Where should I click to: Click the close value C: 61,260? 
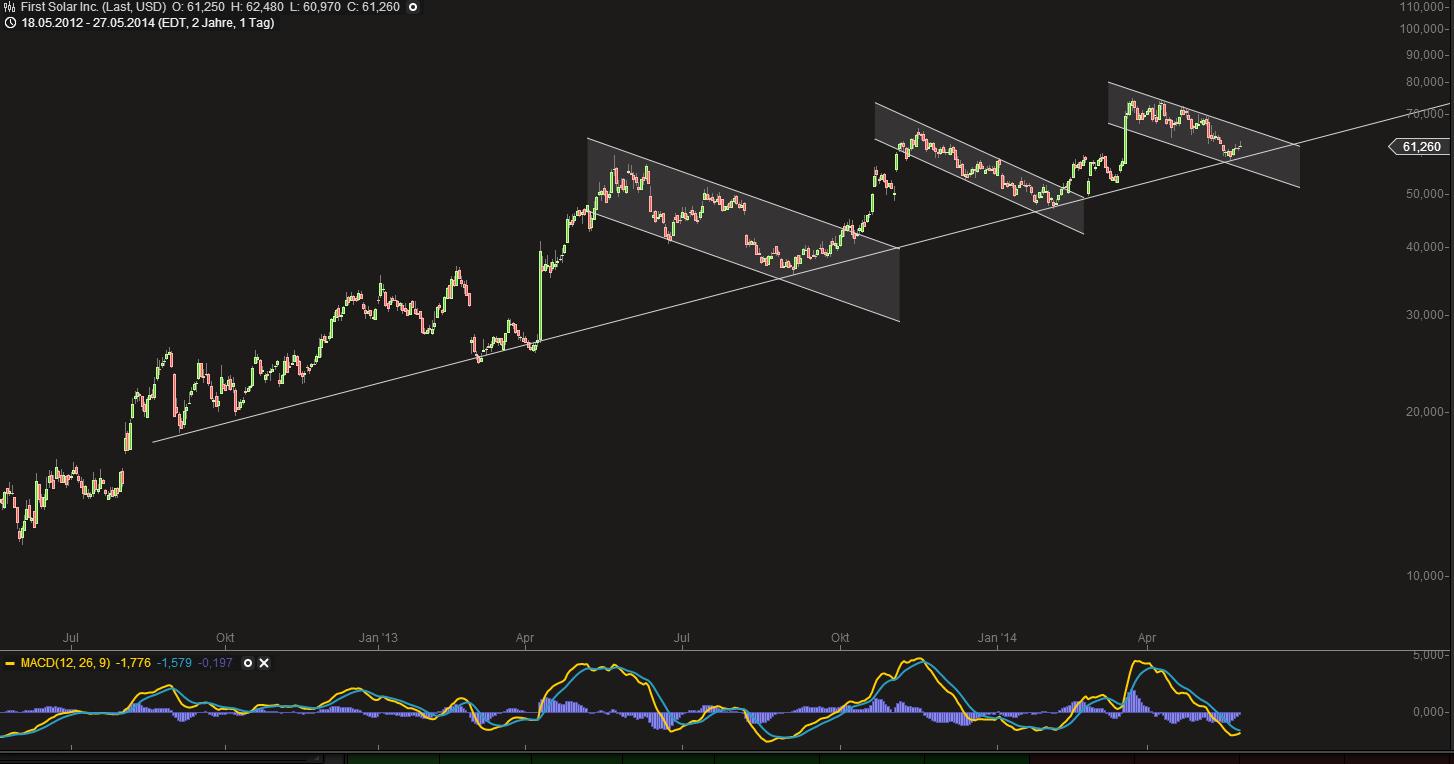coord(373,7)
